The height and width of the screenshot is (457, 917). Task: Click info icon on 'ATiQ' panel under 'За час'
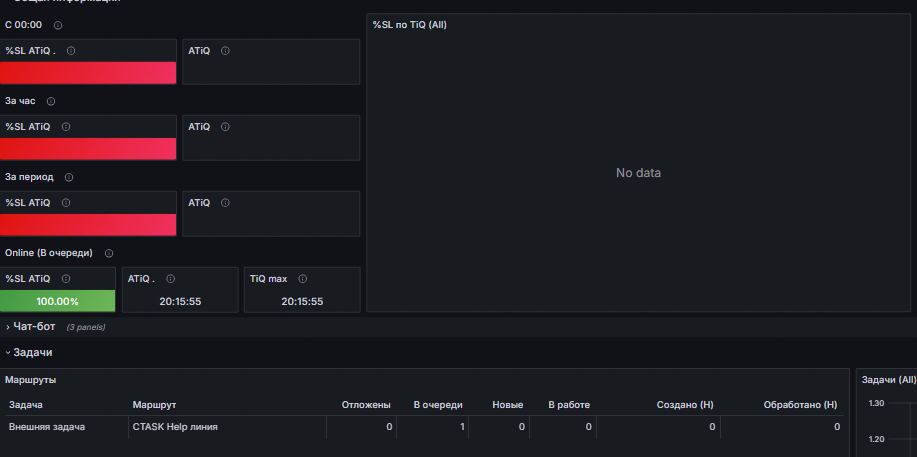[x=225, y=127]
